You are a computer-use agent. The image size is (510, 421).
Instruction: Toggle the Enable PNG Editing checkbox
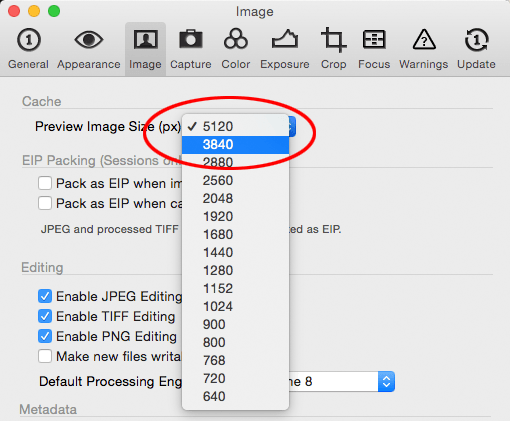(45, 336)
